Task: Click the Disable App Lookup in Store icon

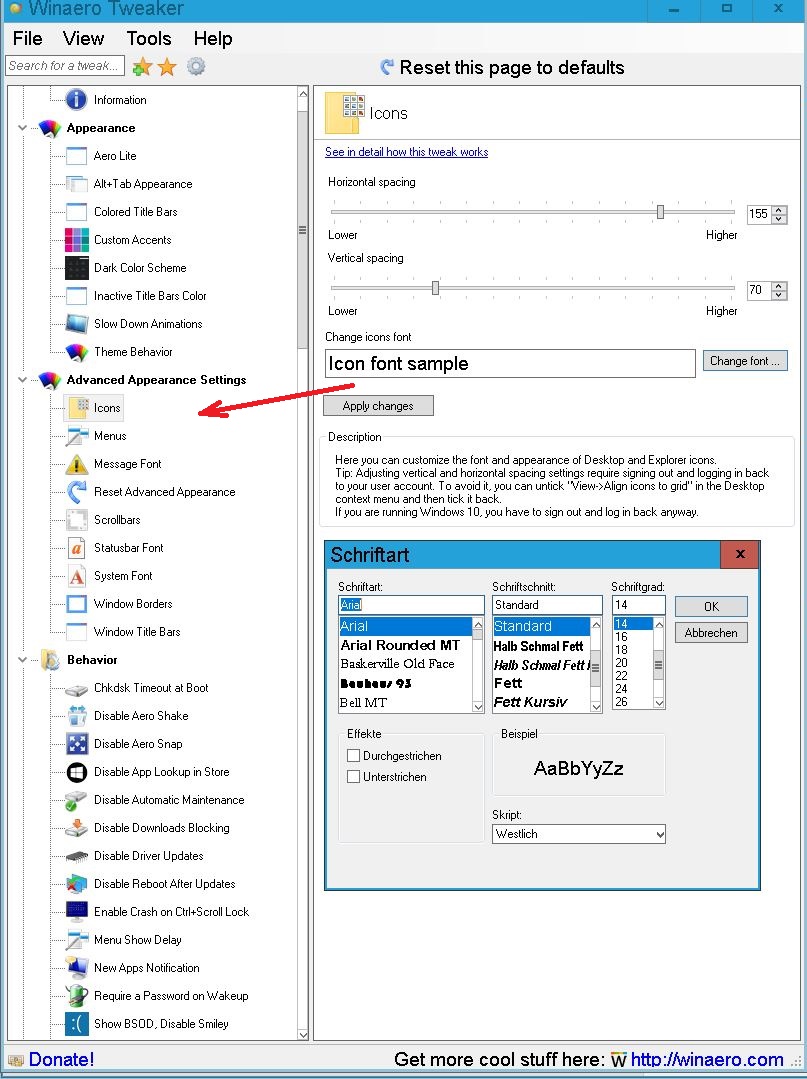Action: (x=76, y=772)
